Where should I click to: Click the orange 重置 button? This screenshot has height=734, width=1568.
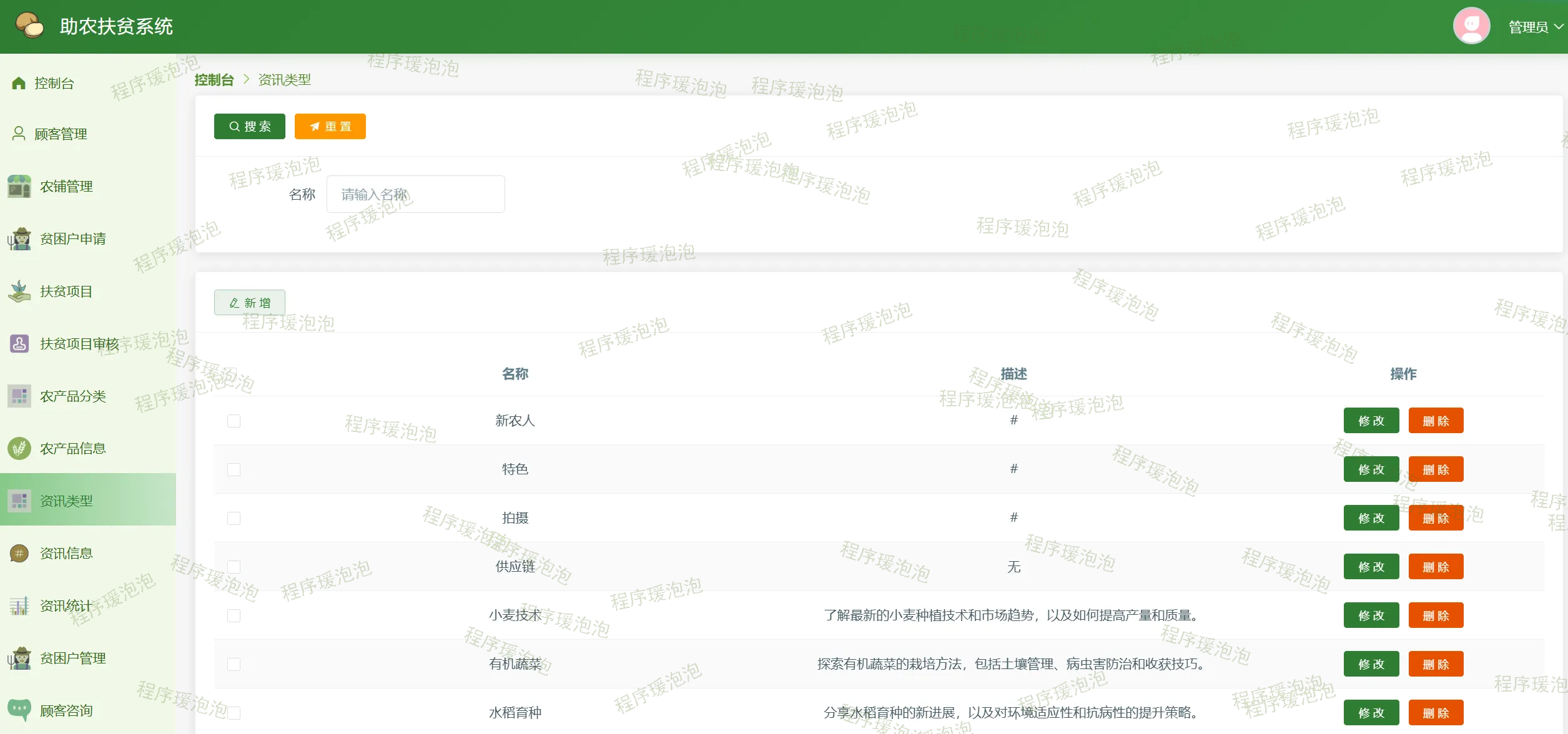[x=330, y=126]
